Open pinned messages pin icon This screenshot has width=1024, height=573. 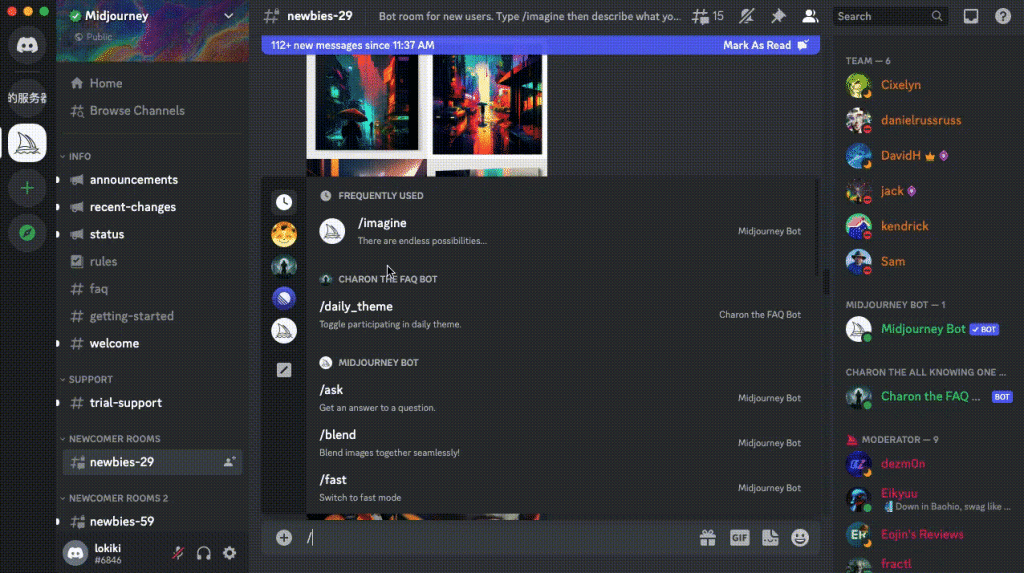778,16
